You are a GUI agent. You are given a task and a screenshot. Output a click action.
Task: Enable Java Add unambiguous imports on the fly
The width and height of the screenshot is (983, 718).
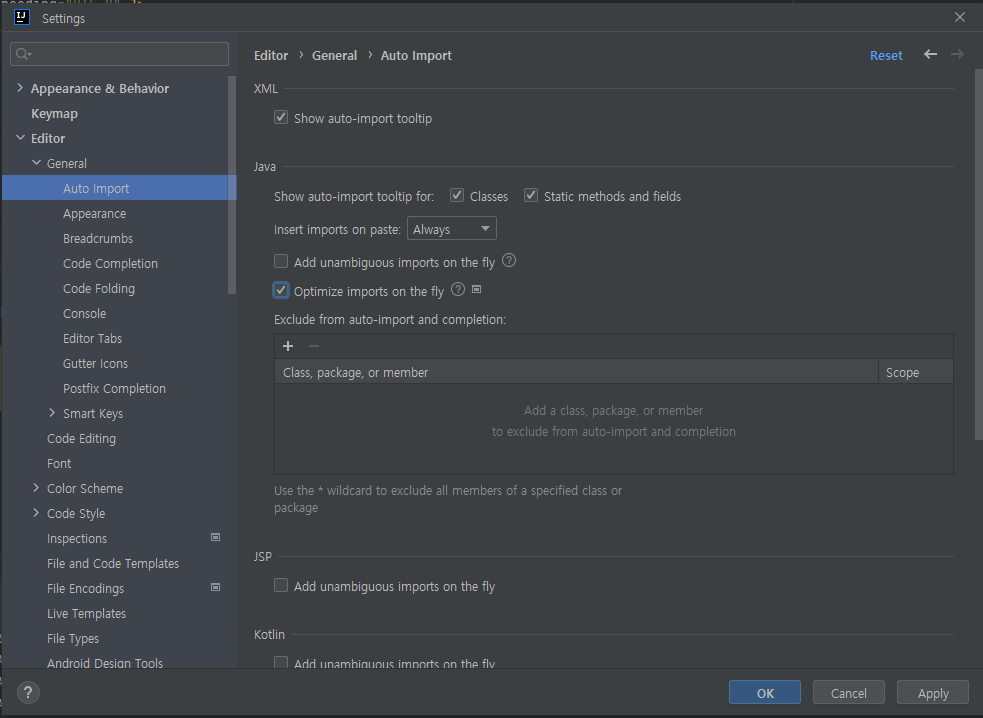tap(281, 261)
